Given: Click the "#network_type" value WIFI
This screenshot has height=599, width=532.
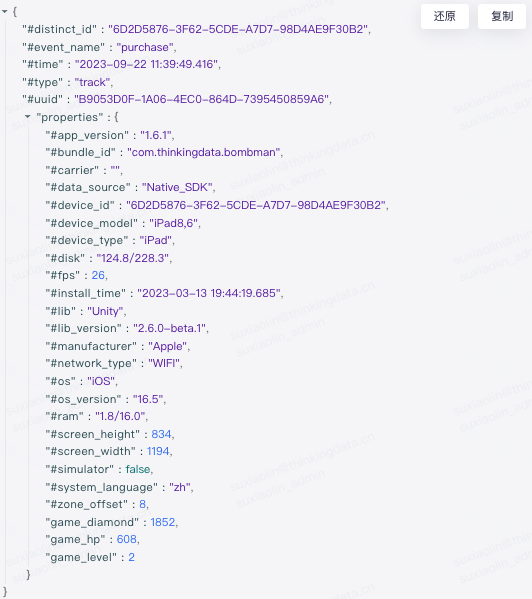Looking at the screenshot, I should click(x=164, y=363).
